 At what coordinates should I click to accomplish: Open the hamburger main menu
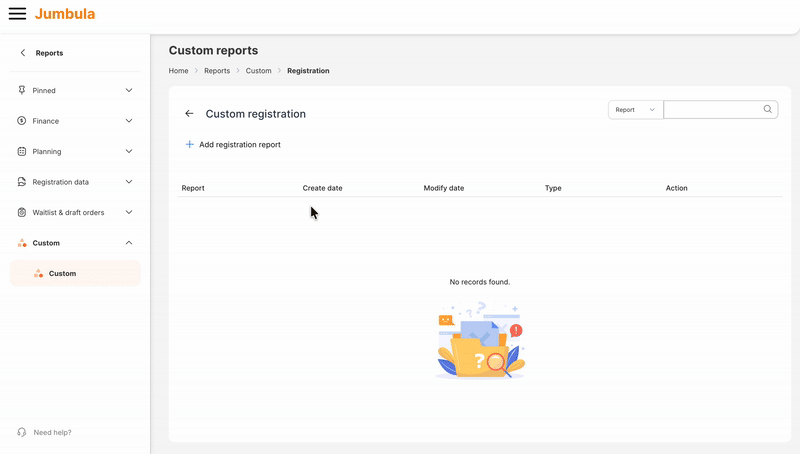17,14
